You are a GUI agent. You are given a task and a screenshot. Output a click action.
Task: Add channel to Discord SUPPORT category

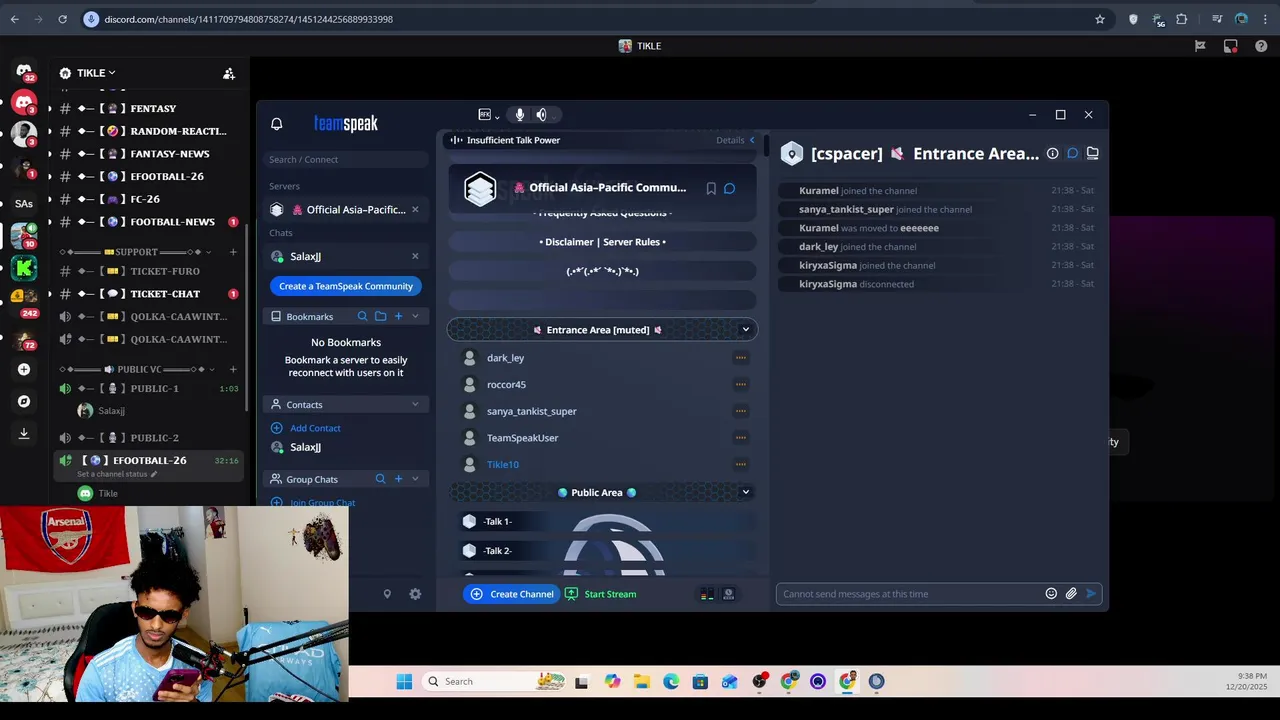tap(233, 252)
